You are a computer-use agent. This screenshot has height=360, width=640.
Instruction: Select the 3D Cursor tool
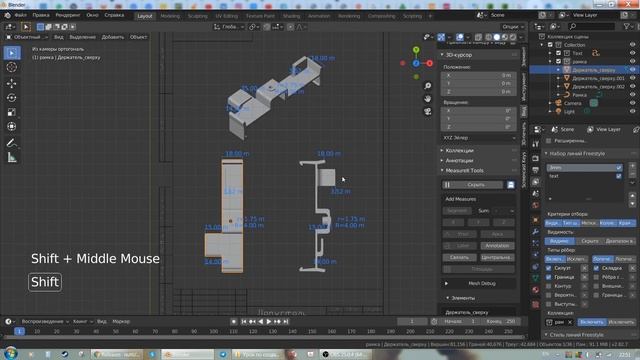(12, 67)
